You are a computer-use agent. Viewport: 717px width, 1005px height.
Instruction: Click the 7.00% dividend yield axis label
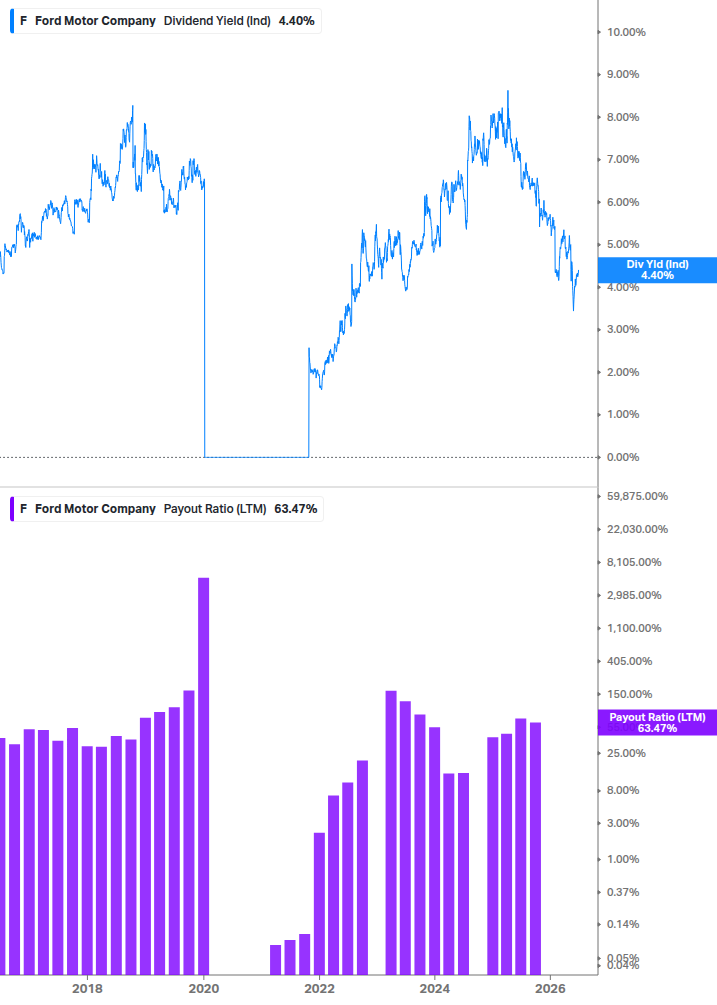point(623,159)
